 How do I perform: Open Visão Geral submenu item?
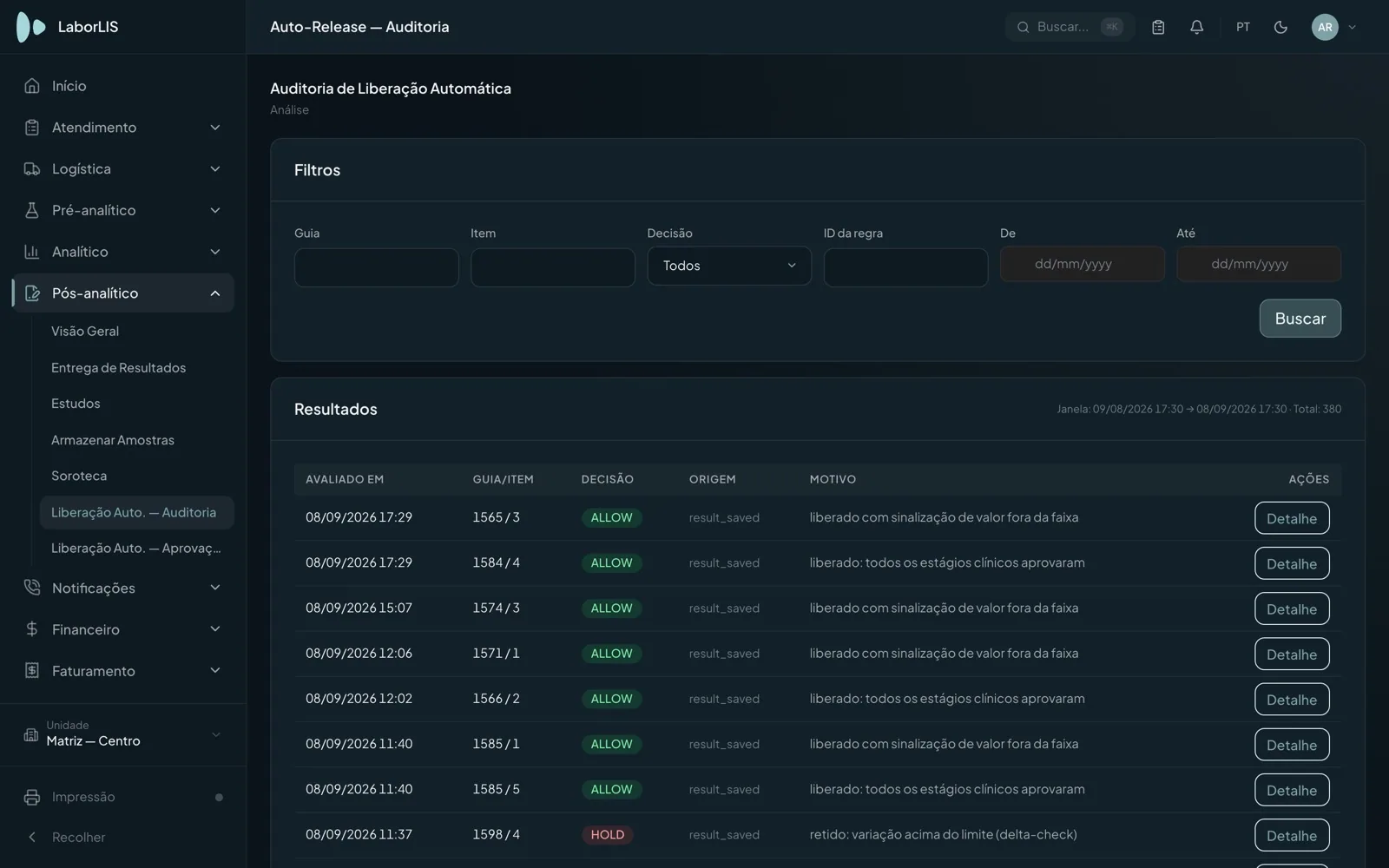[85, 332]
